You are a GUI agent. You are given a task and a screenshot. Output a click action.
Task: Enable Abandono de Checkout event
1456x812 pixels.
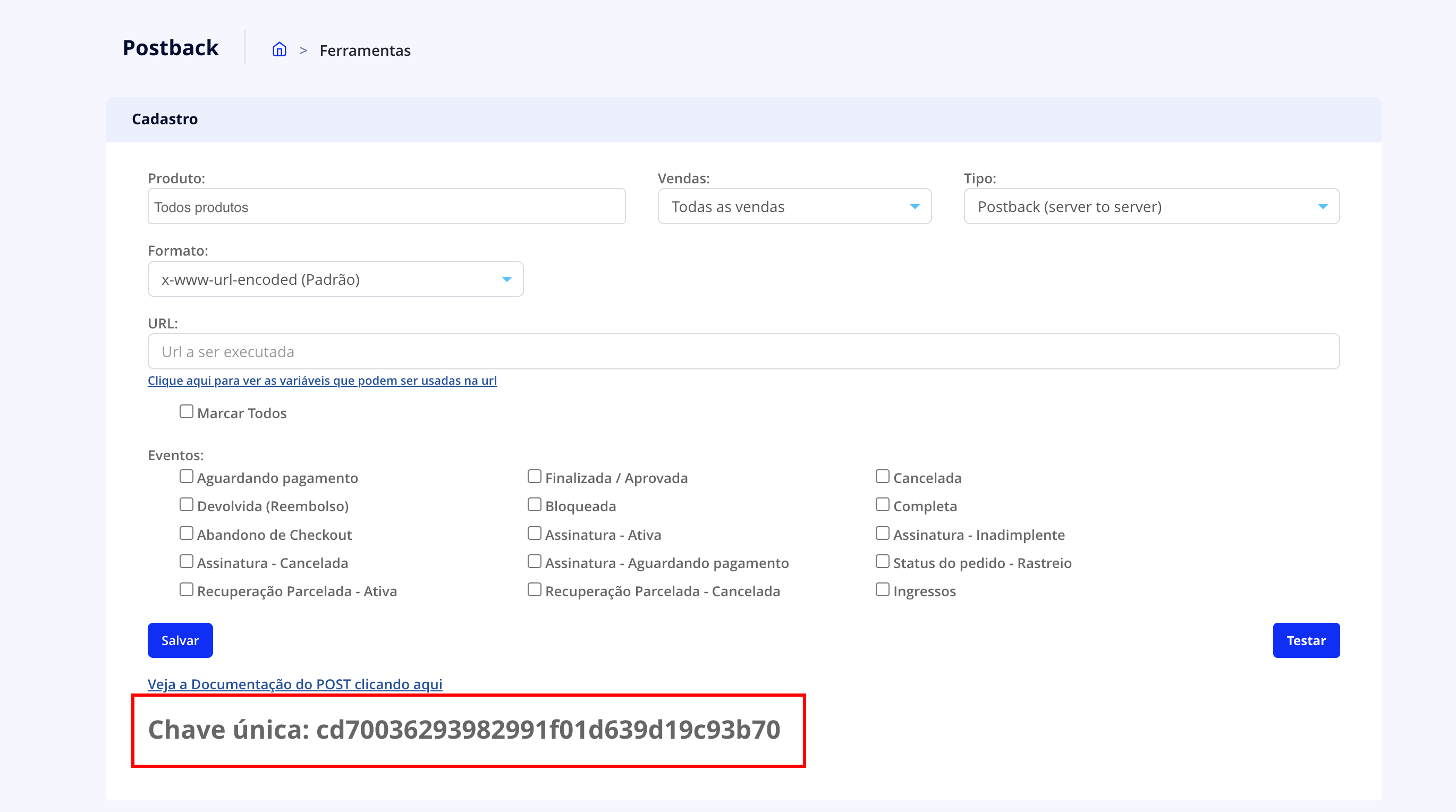[187, 534]
